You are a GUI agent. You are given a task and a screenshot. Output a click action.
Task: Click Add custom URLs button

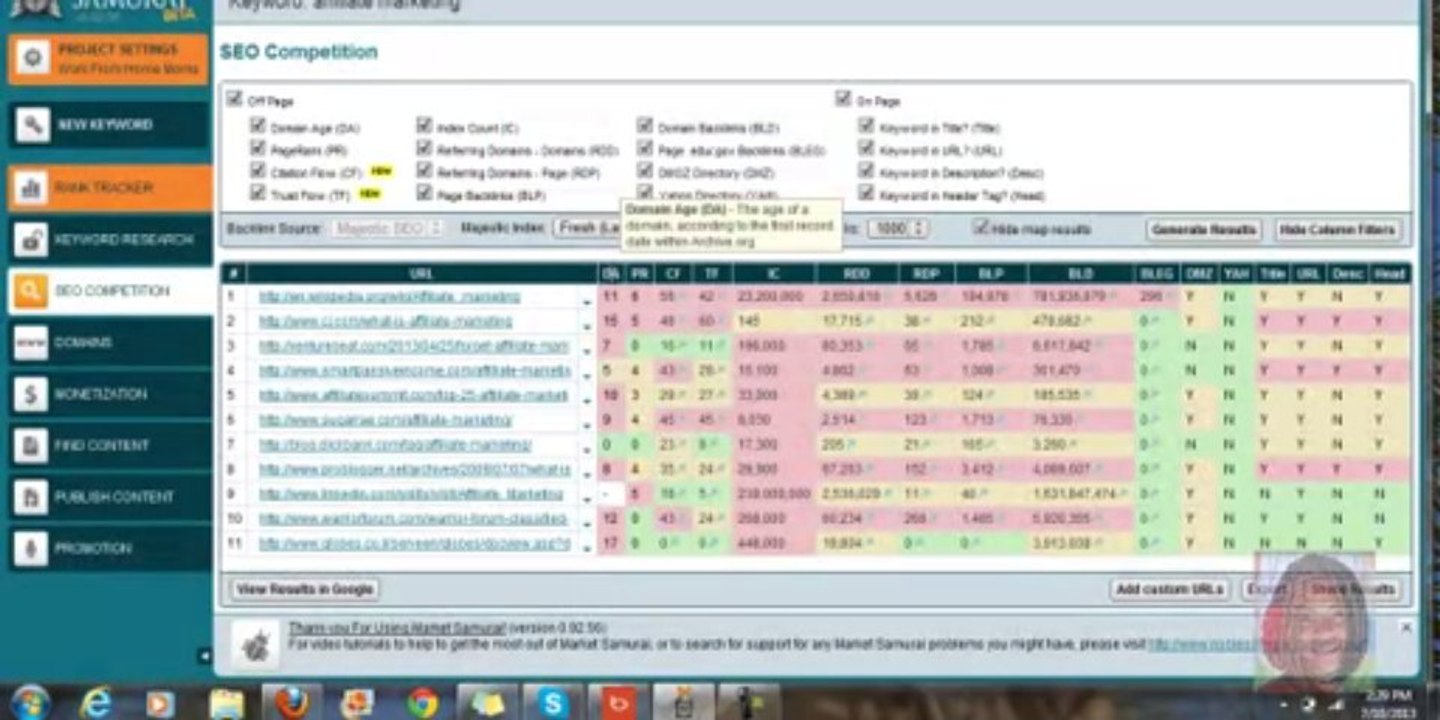pyautogui.click(x=1169, y=589)
